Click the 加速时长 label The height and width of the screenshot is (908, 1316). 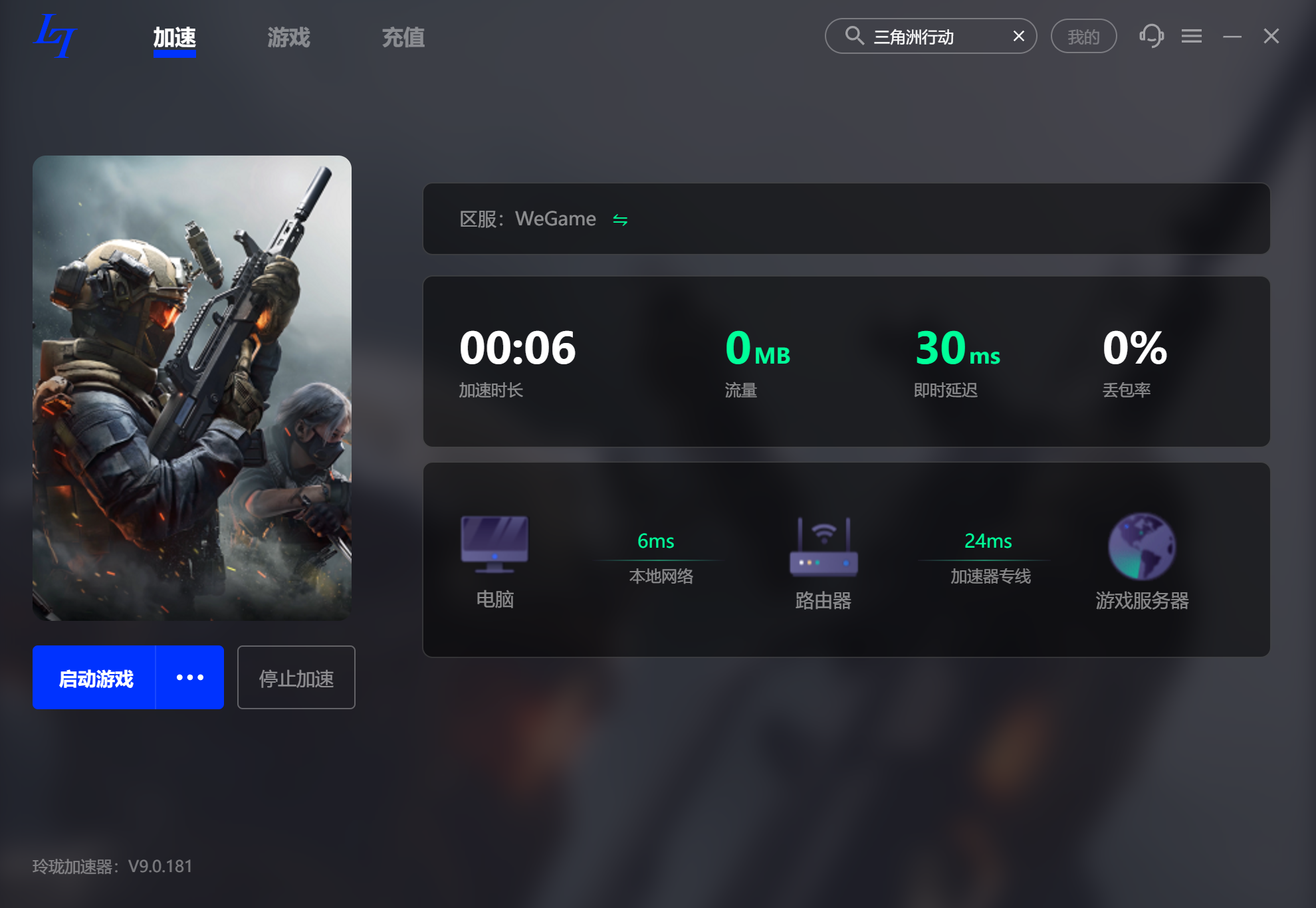(491, 390)
